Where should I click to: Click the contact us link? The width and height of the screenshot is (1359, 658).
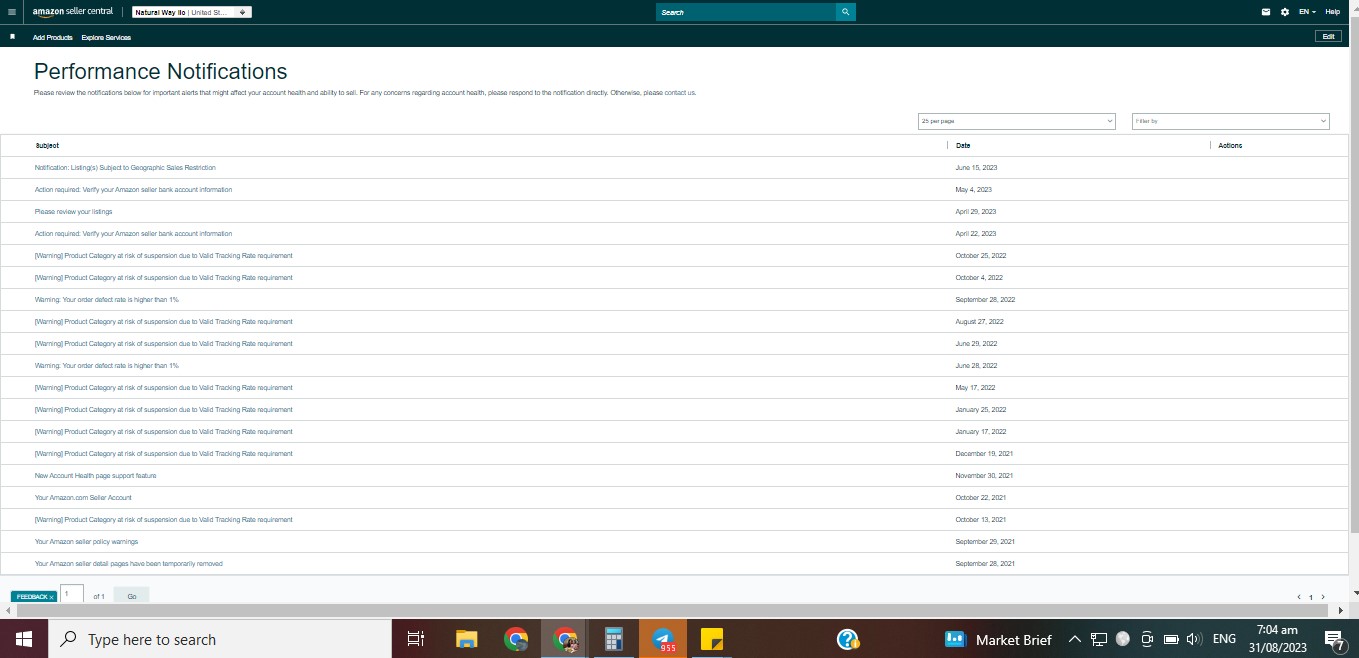679,93
